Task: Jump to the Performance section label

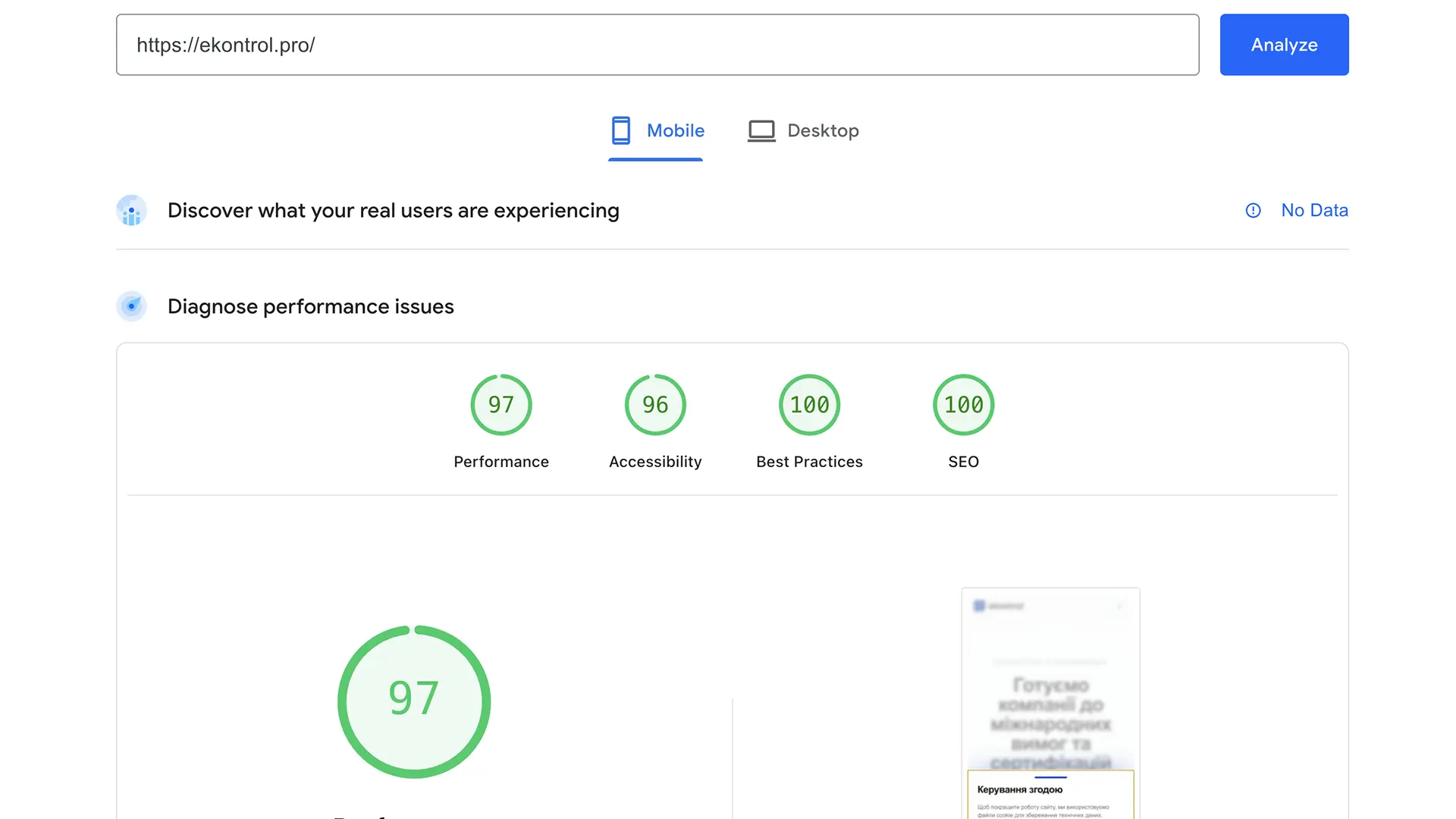Action: pyautogui.click(x=501, y=461)
